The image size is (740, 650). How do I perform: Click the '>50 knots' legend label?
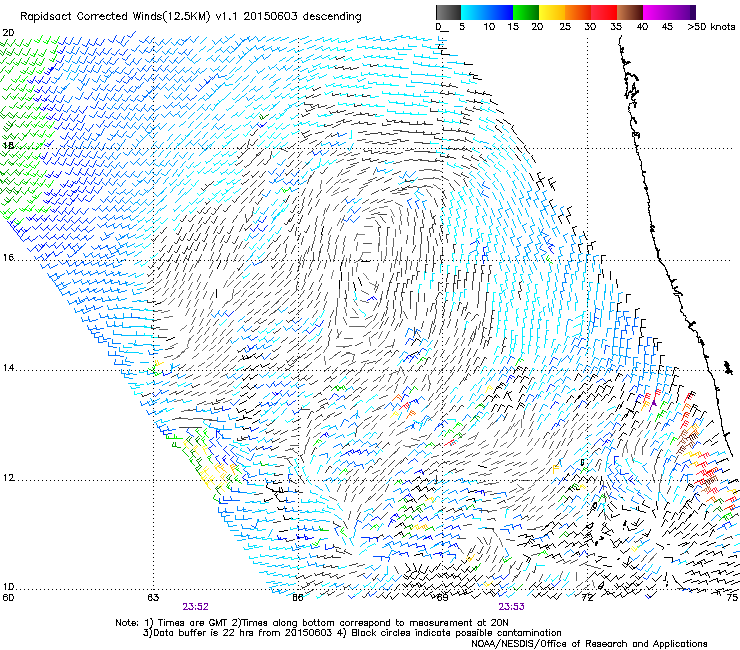tap(711, 26)
